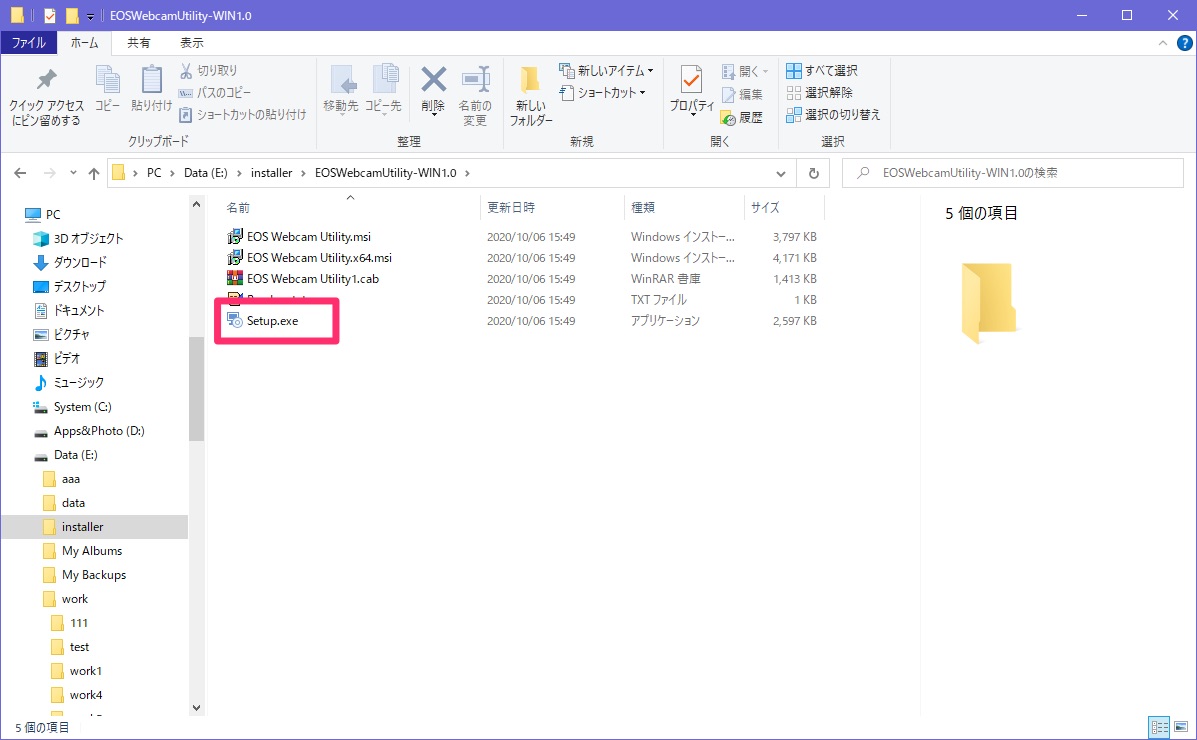Screen dimensions: 1197x740
Task: Go back with left arrow
Action: (21, 173)
